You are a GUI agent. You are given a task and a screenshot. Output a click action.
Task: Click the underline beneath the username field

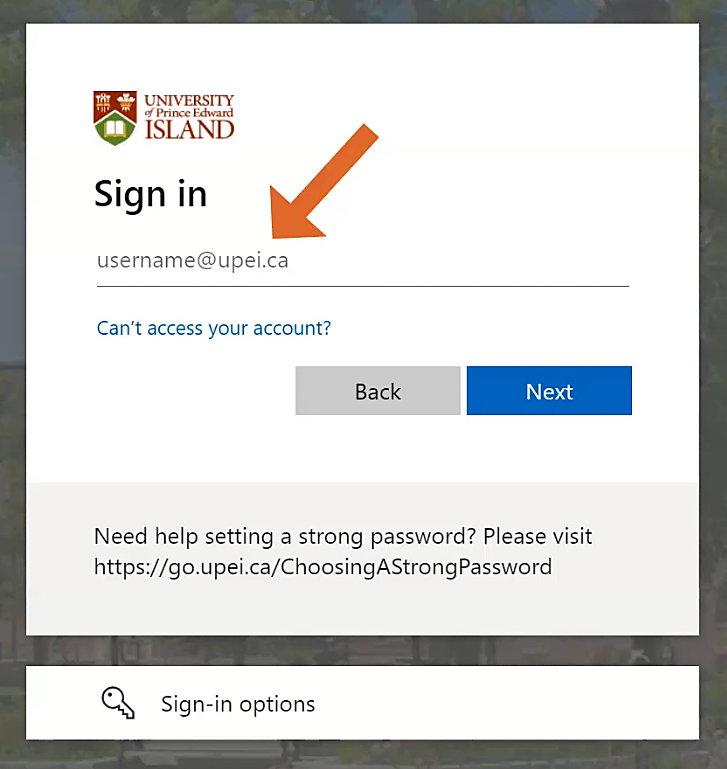click(x=362, y=286)
